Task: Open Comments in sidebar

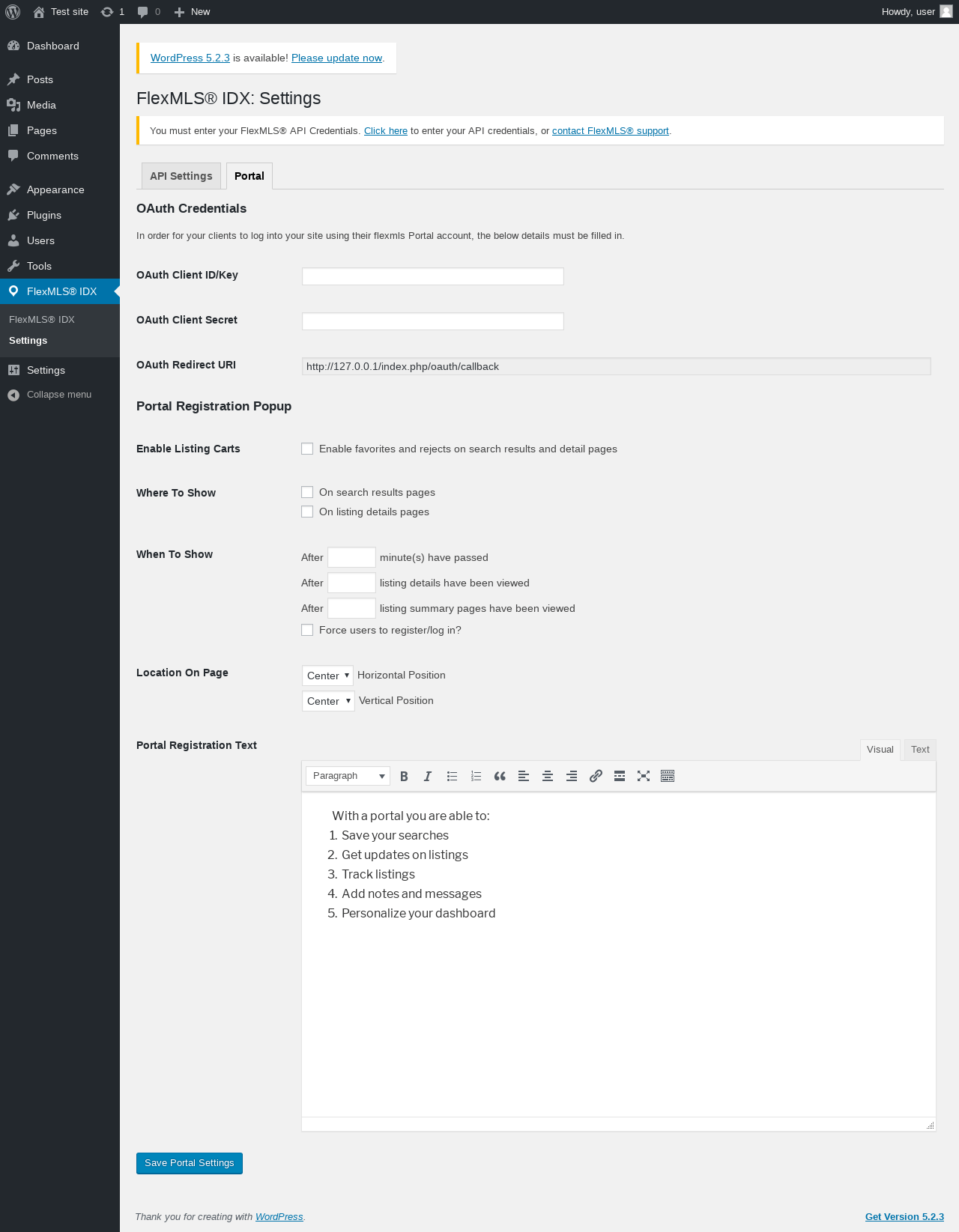Action: pos(60,156)
